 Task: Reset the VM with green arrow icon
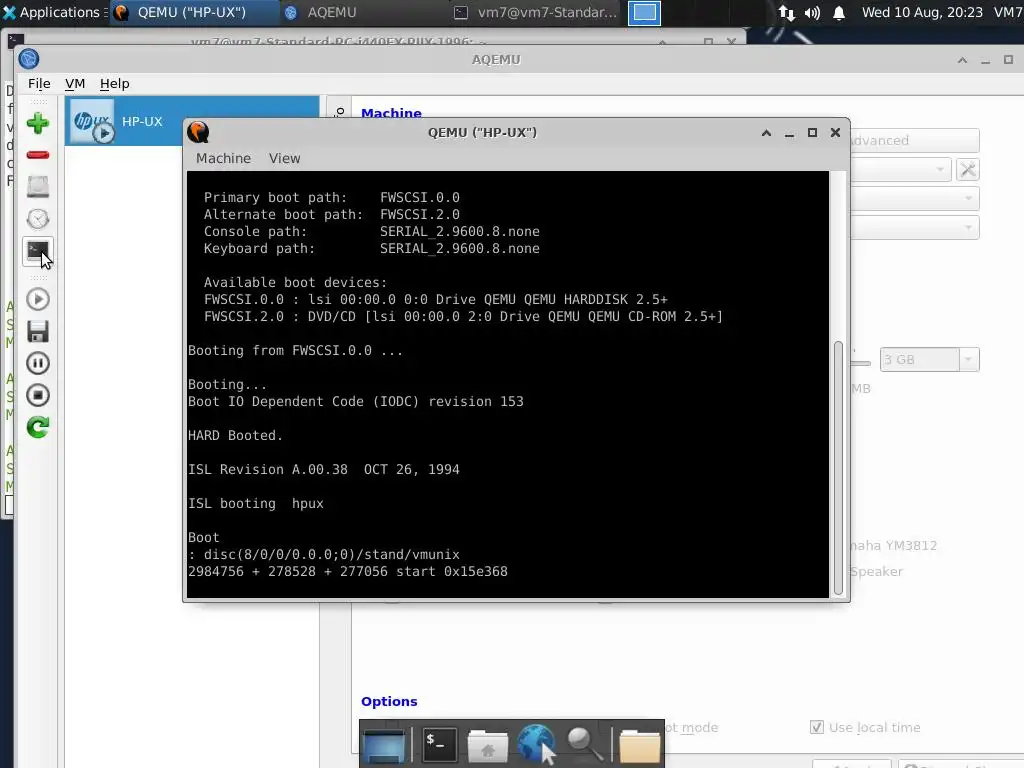click(x=38, y=427)
